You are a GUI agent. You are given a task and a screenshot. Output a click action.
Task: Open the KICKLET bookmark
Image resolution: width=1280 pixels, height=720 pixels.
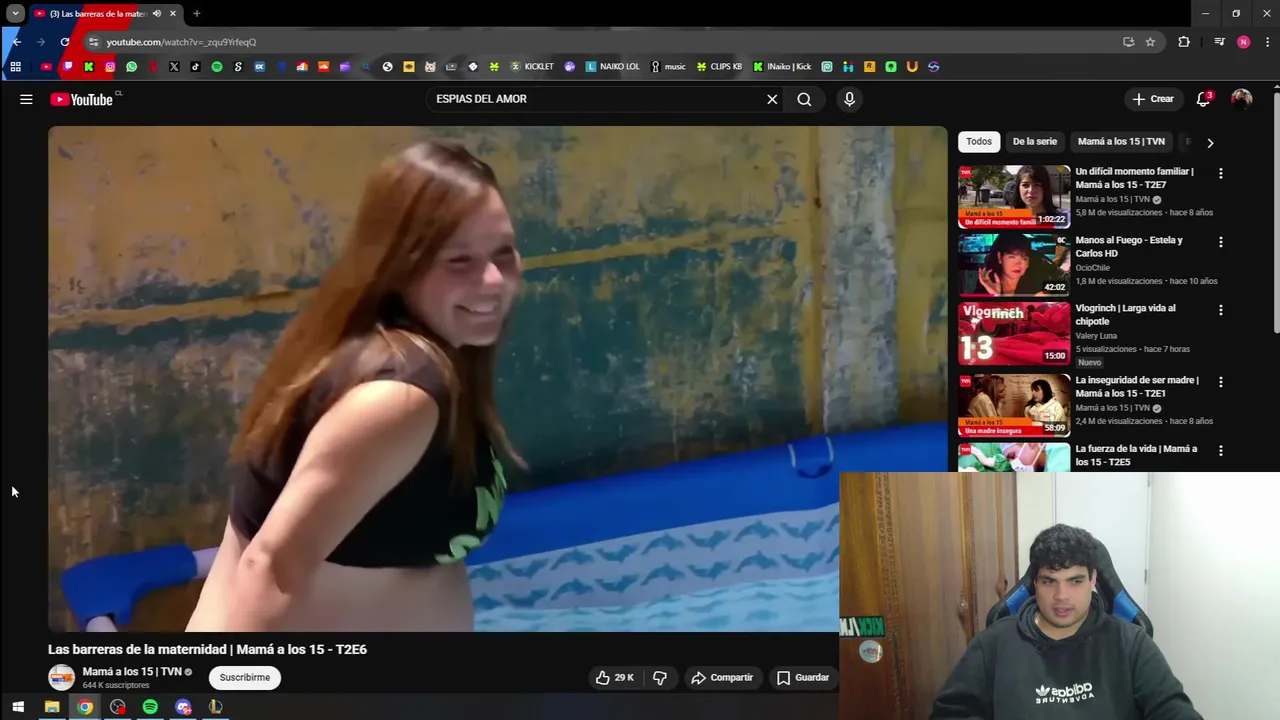coord(532,67)
